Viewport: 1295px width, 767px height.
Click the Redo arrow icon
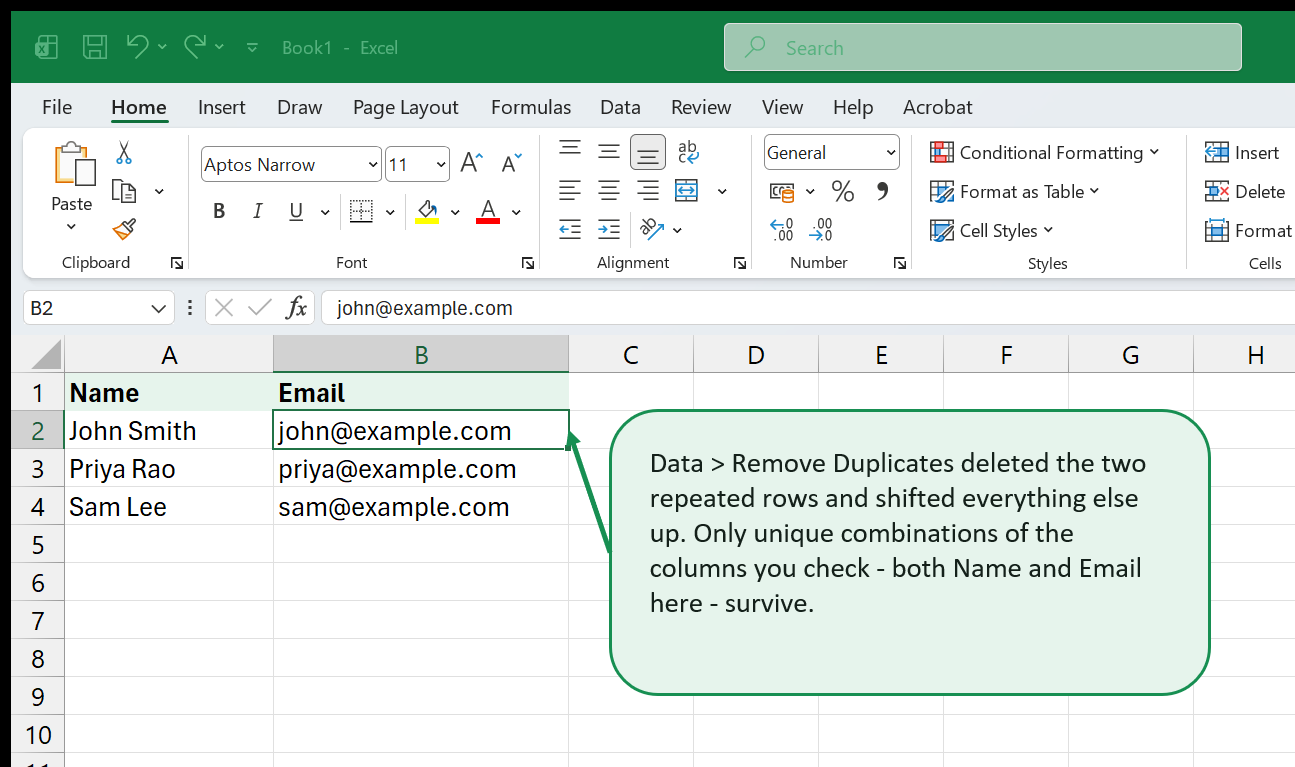(195, 46)
